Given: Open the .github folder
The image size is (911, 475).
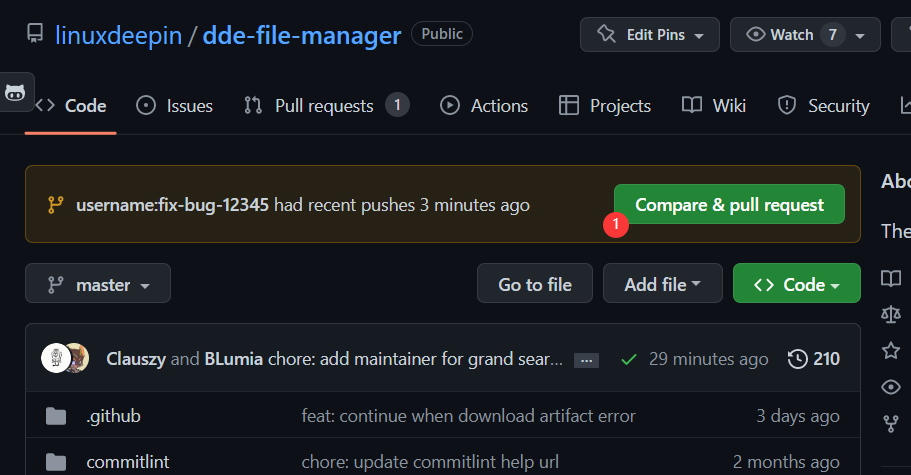Looking at the screenshot, I should pyautogui.click(x=113, y=416).
